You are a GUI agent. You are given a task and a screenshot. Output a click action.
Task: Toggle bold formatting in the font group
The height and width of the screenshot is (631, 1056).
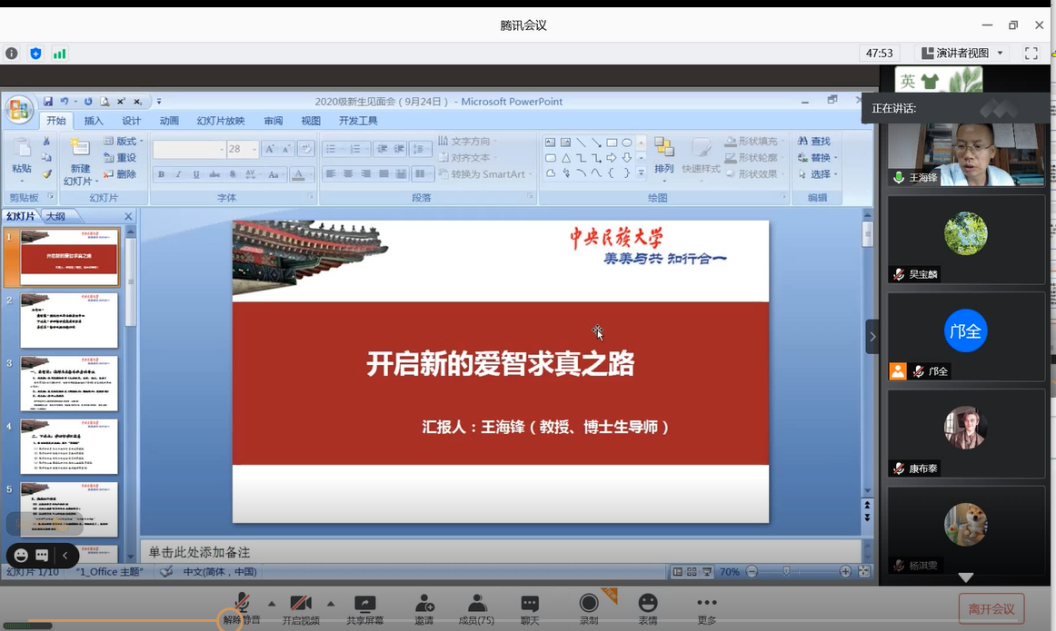coord(161,175)
